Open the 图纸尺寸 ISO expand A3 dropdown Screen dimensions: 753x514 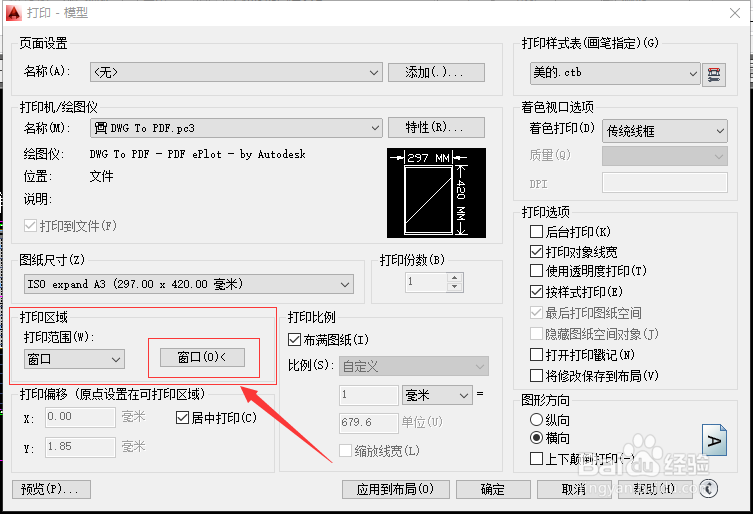[189, 284]
